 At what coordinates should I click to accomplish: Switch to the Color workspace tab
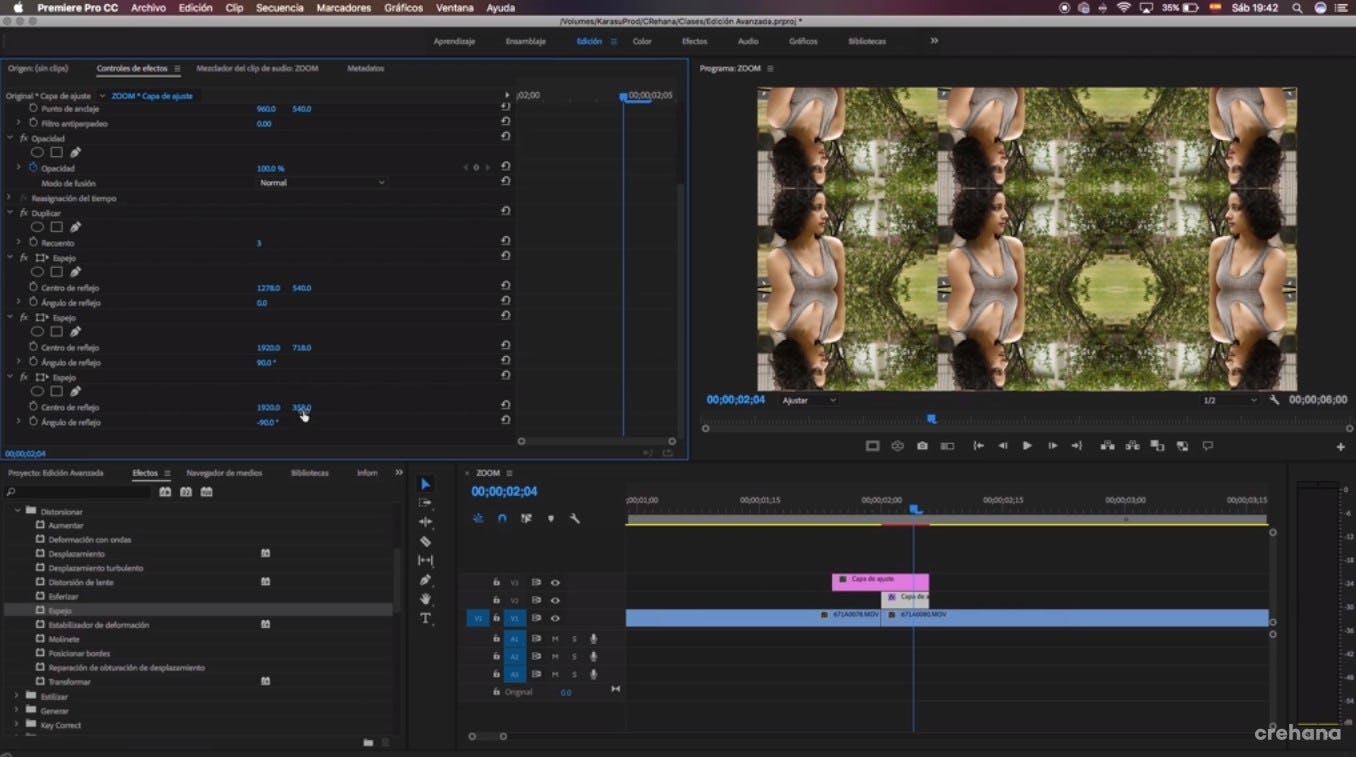642,41
